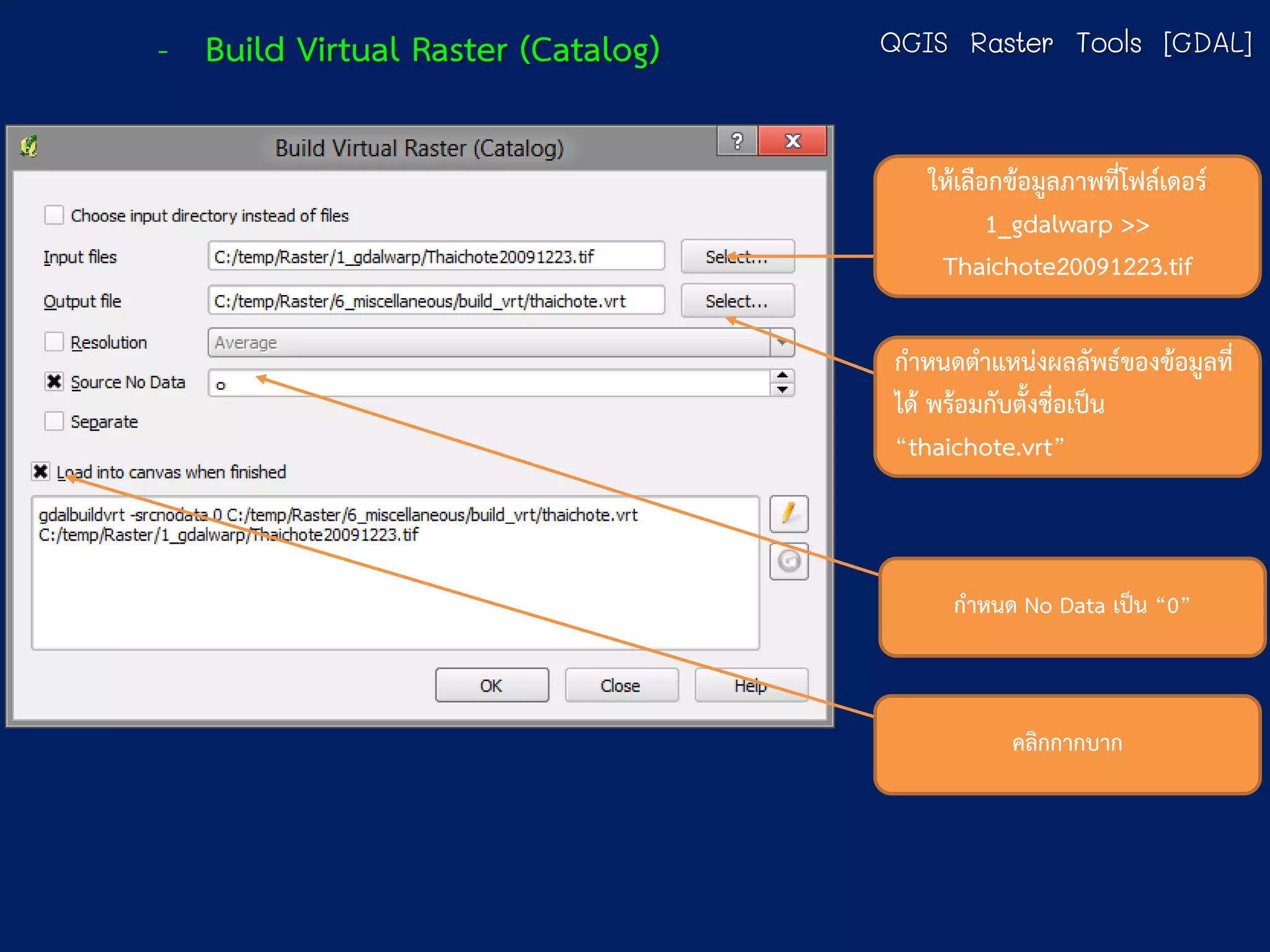Click the Help button

(x=751, y=685)
